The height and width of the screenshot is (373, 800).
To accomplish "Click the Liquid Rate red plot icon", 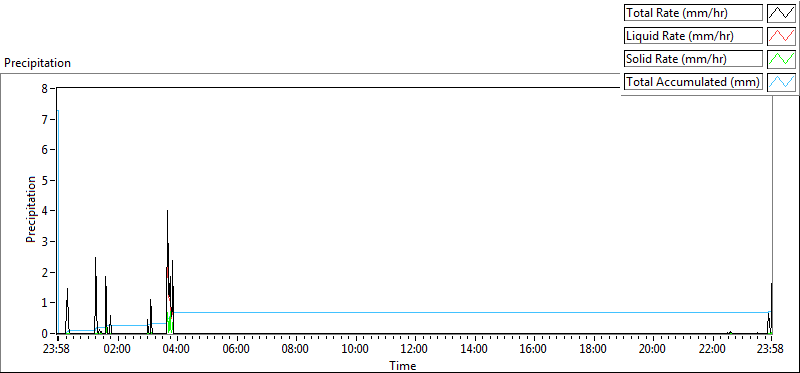I will tap(781, 36).
